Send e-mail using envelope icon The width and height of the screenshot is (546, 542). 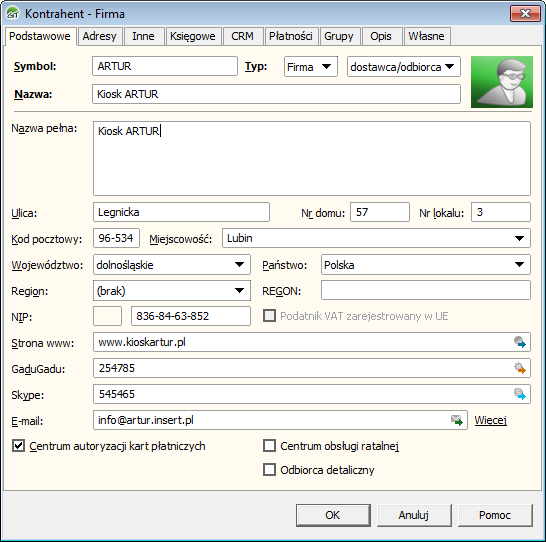(457, 420)
